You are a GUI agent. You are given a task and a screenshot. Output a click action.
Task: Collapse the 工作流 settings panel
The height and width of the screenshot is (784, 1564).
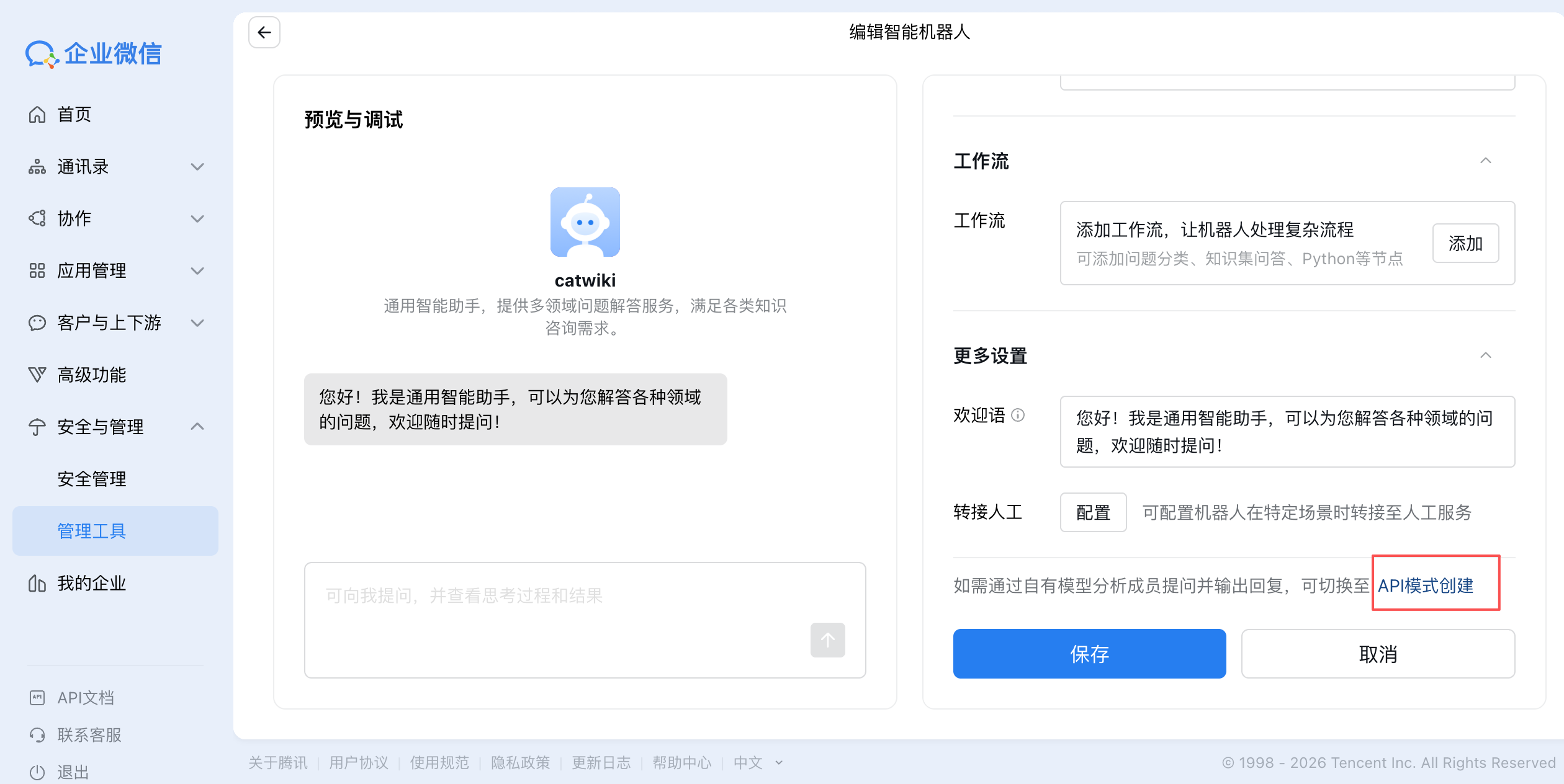[1485, 161]
